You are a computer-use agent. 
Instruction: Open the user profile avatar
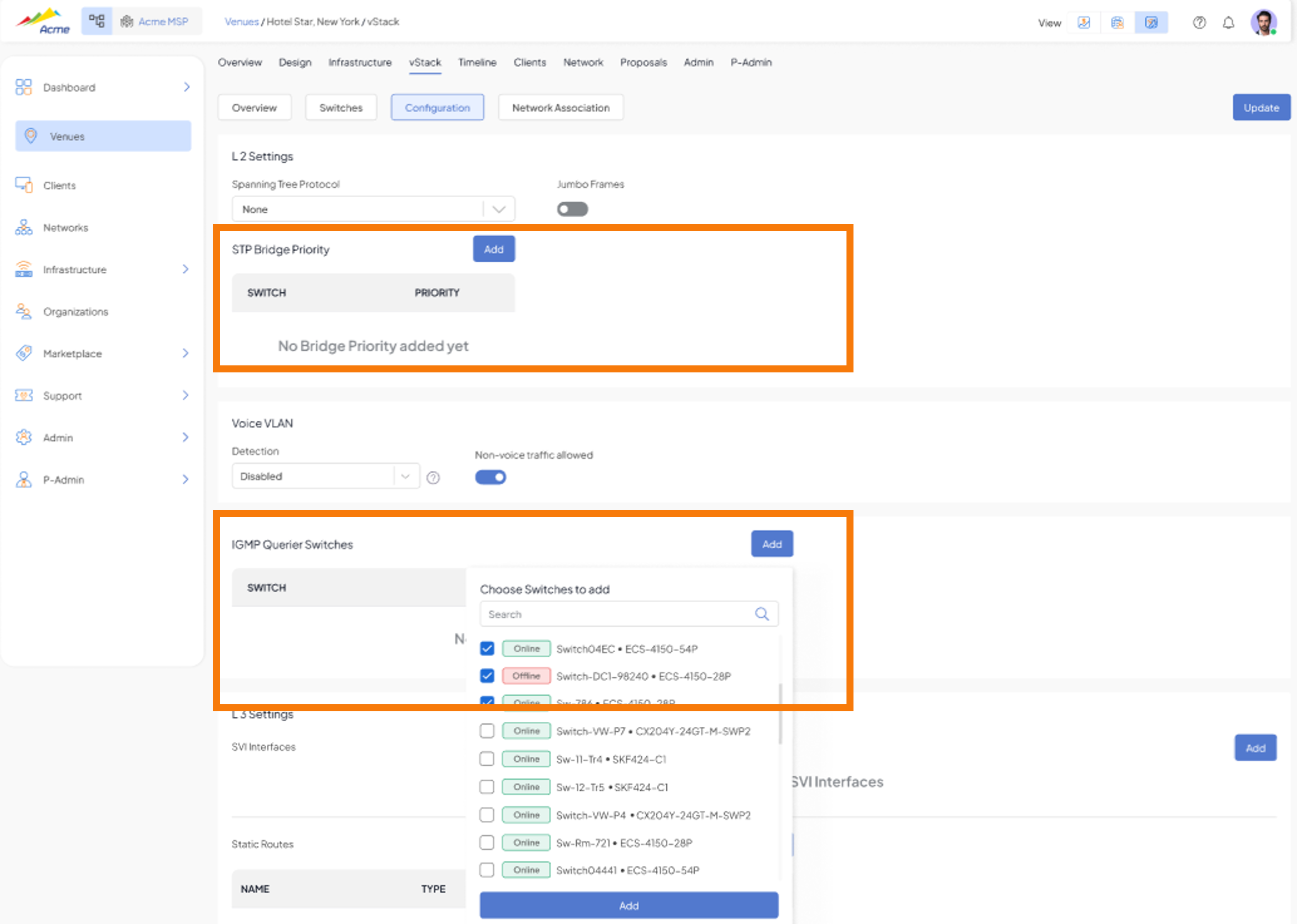1263,23
